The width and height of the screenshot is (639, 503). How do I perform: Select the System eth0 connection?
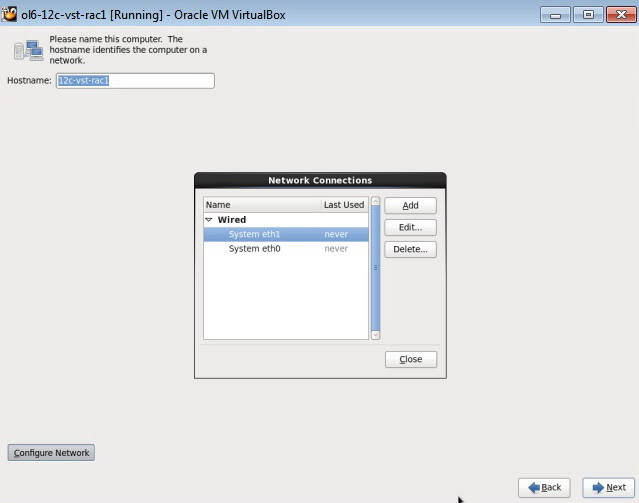[x=286, y=249]
